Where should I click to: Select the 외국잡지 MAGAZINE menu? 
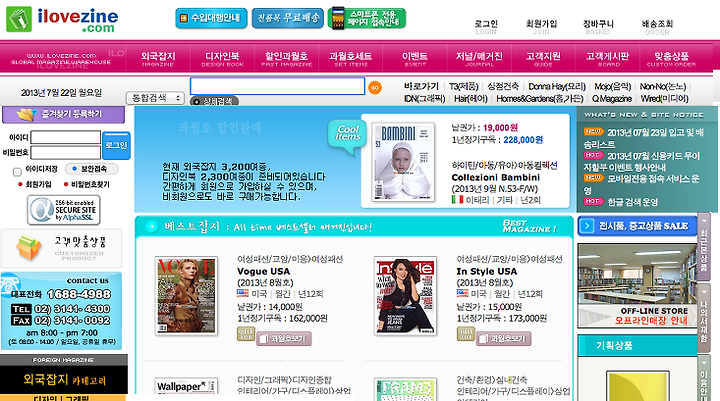[158, 59]
